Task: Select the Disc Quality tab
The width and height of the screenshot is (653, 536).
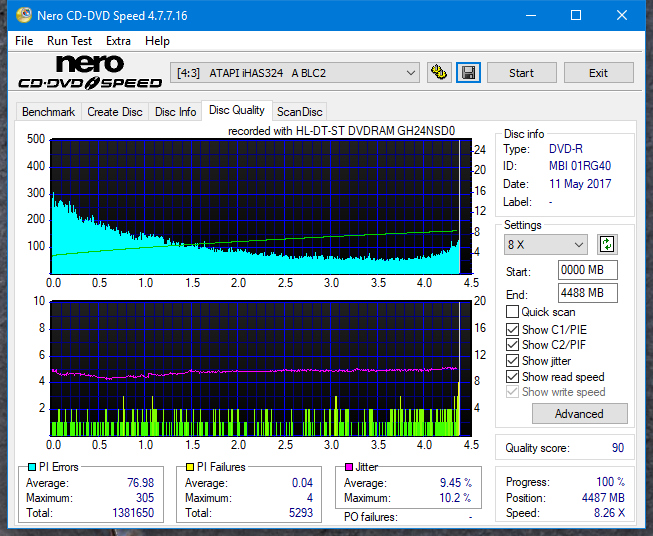Action: (x=237, y=110)
